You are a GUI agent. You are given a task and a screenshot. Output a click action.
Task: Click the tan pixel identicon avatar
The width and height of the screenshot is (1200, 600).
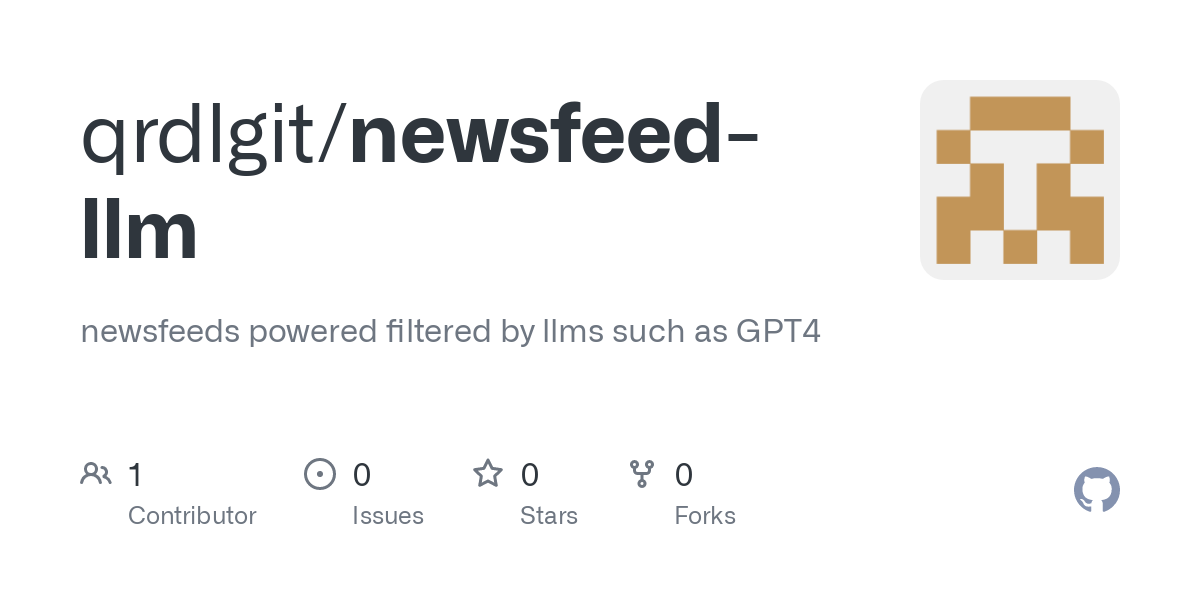click(x=1020, y=180)
